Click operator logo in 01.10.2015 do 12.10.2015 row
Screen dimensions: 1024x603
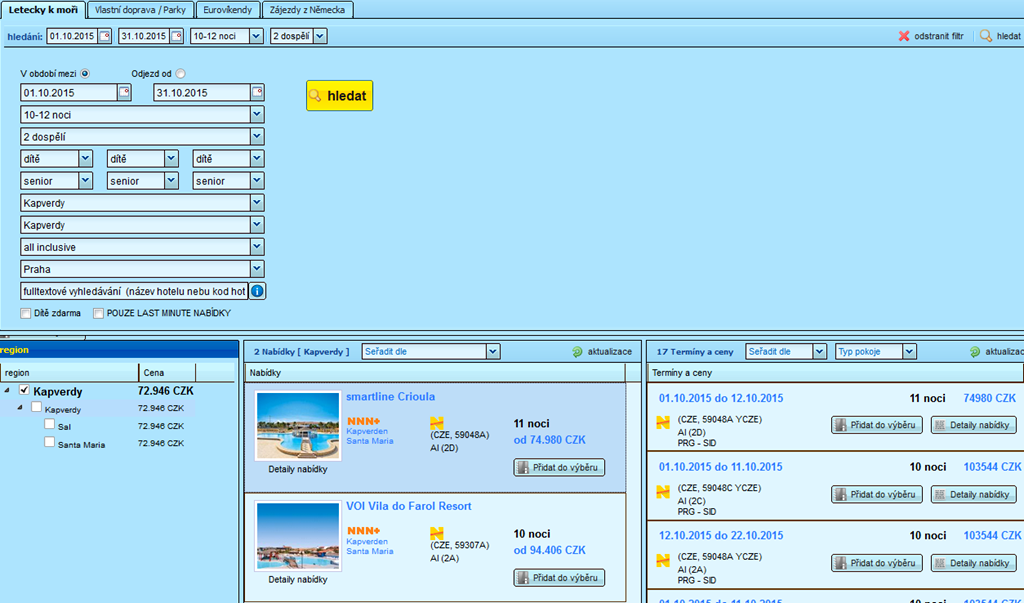coord(663,423)
